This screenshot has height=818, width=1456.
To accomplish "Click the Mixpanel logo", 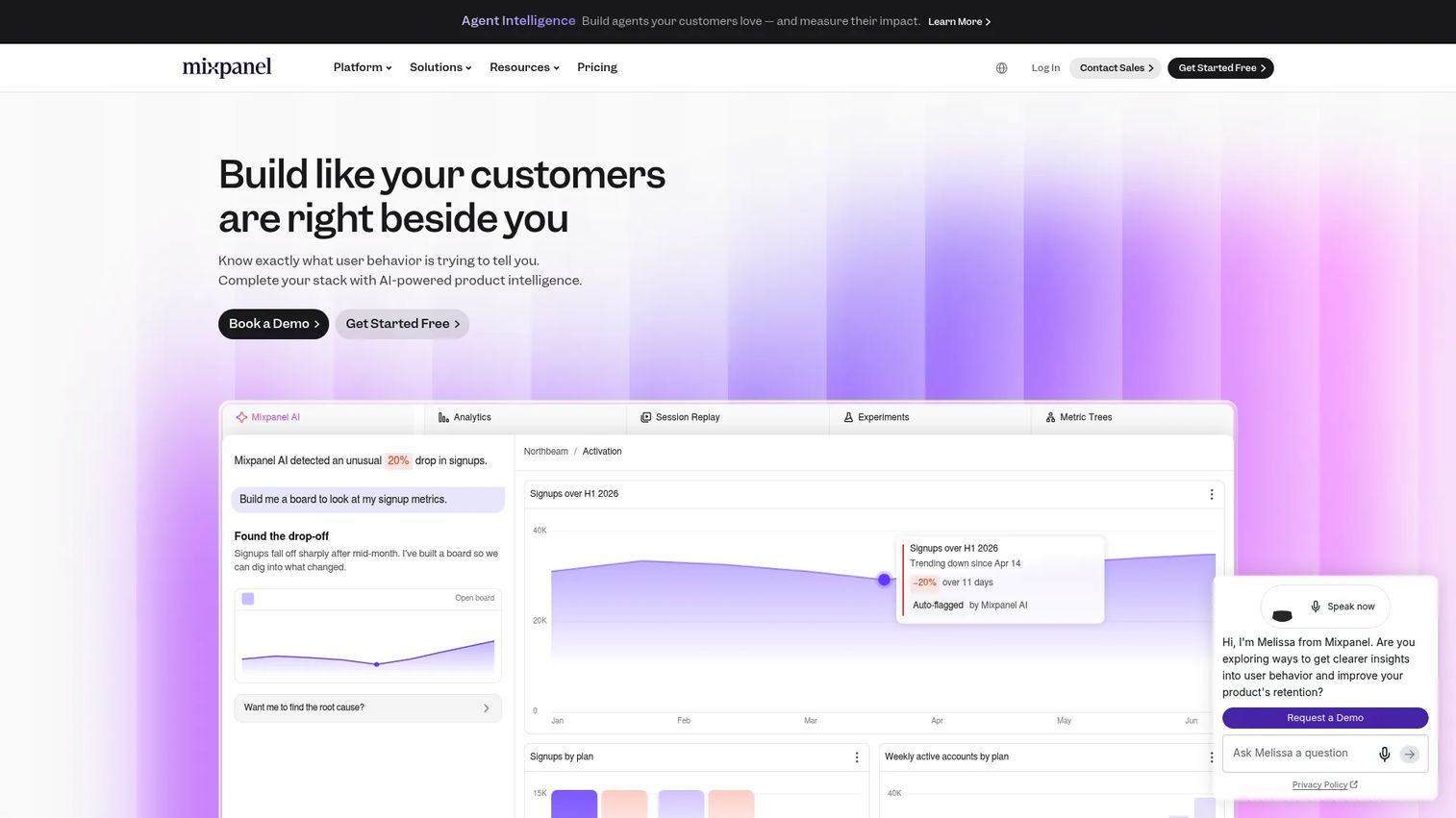I will (227, 67).
